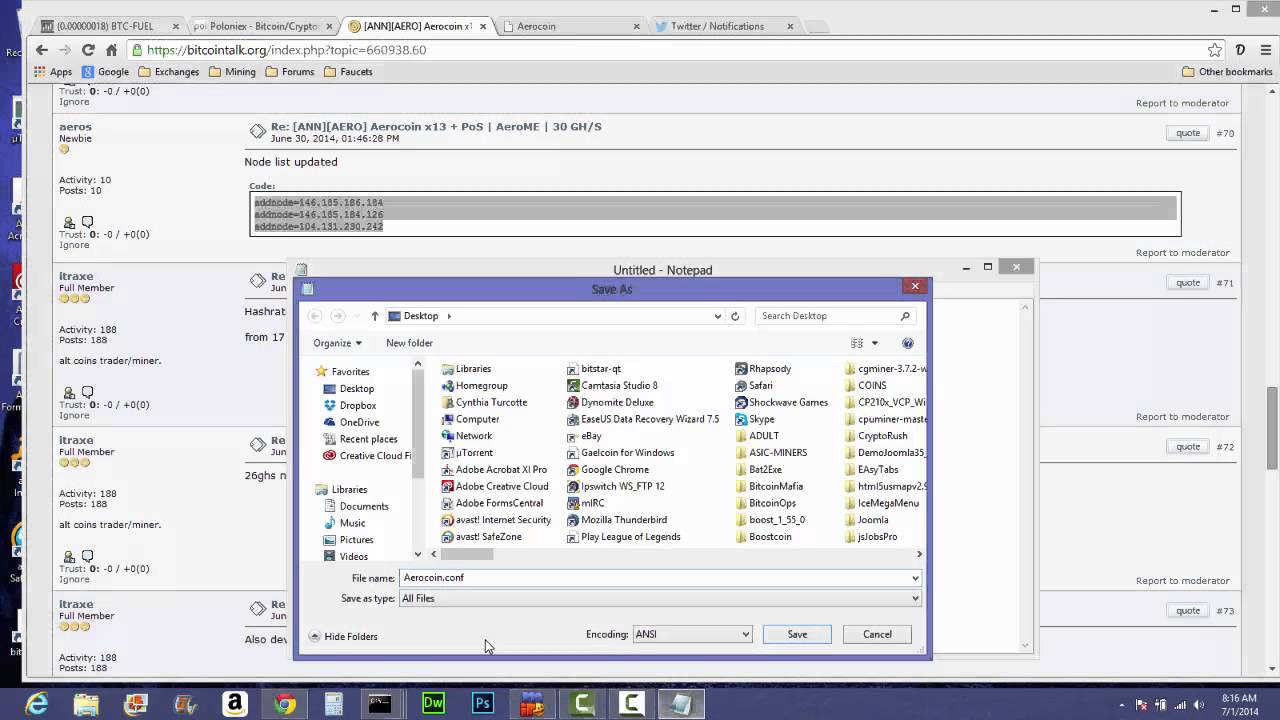Open Dreamweaver from the taskbar
The width and height of the screenshot is (1280, 720).
(433, 703)
